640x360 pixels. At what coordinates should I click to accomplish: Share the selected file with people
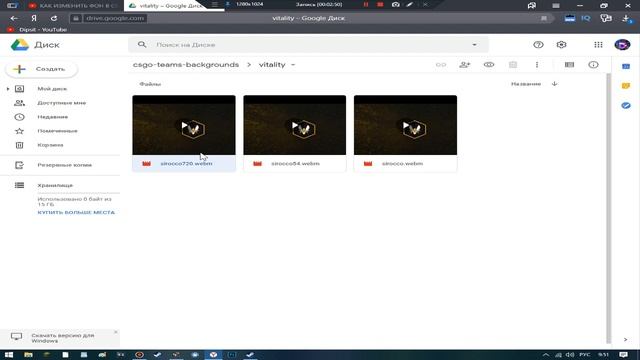[x=464, y=64]
